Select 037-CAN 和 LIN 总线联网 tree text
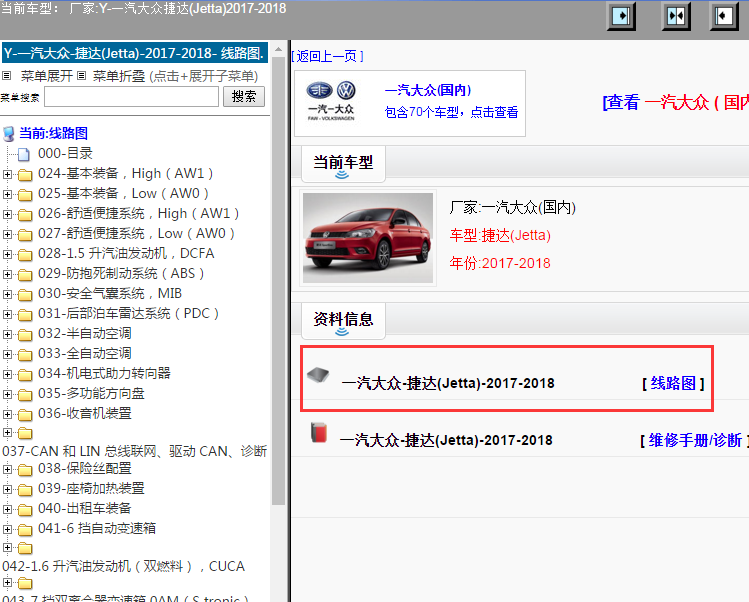Viewport: 749px width, 602px height. coord(134,451)
